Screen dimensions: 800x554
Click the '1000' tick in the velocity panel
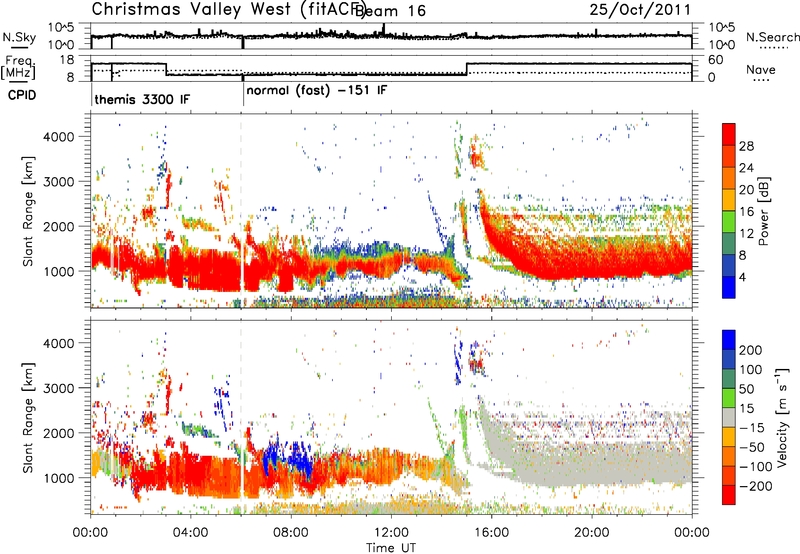[x=59, y=478]
